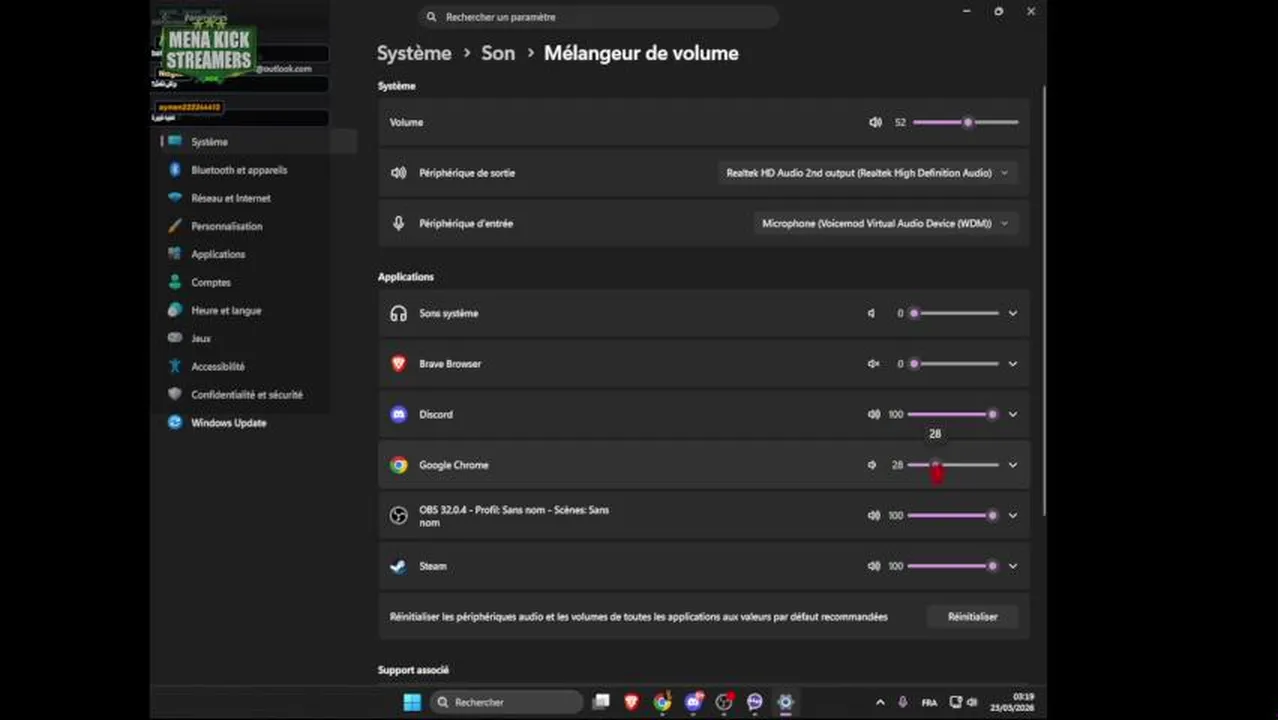Go to Son breadcrumb
Image resolution: width=1278 pixels, height=720 pixels.
coord(498,54)
